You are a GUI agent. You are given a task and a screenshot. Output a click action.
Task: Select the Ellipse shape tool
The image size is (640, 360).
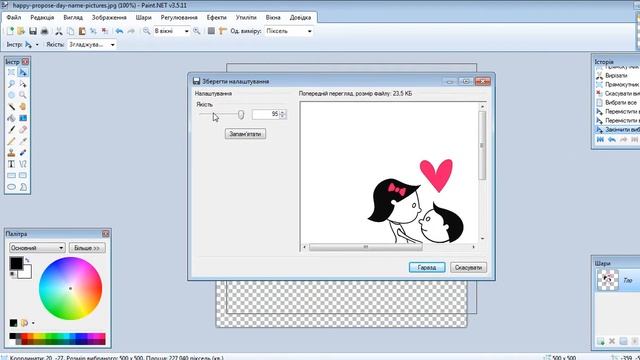click(x=11, y=187)
